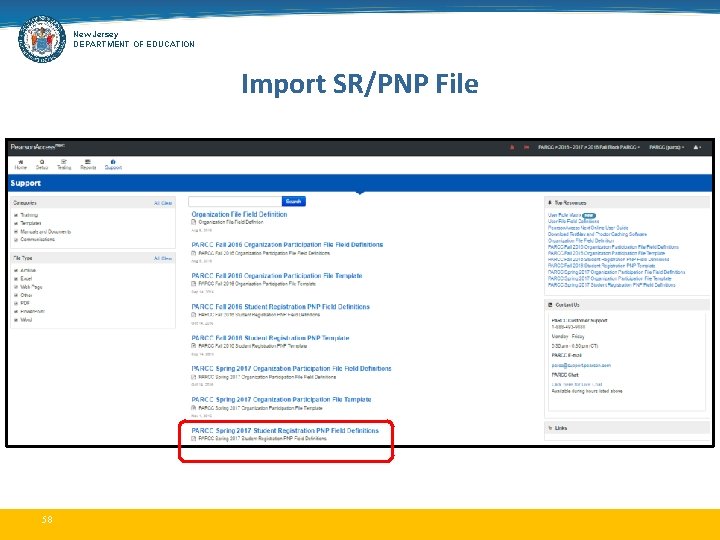Toggle the Manuals and Documents checkbox
Image resolution: width=720 pixels, height=540 pixels.
tap(16, 232)
